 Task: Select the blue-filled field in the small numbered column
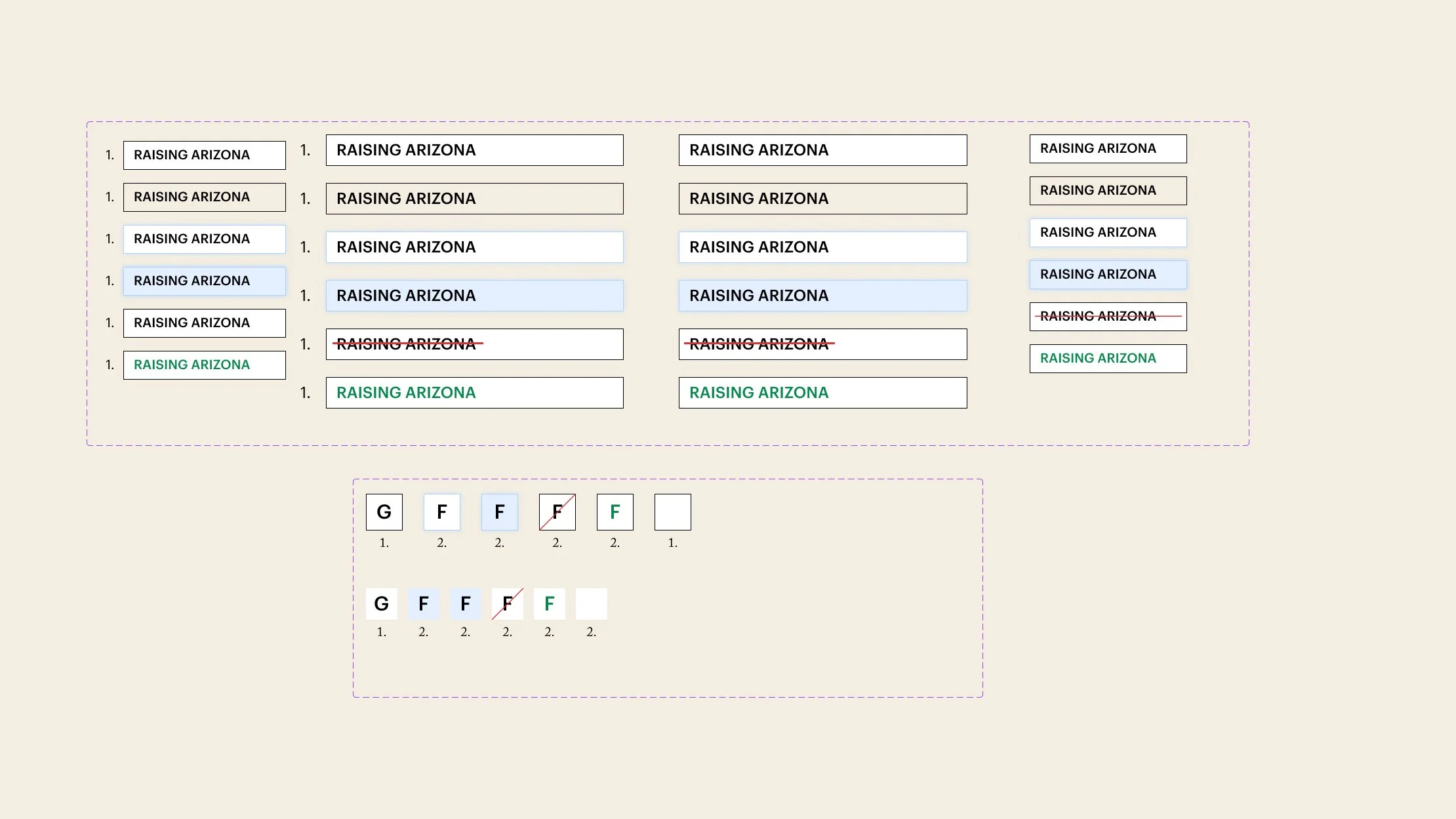[x=204, y=281]
